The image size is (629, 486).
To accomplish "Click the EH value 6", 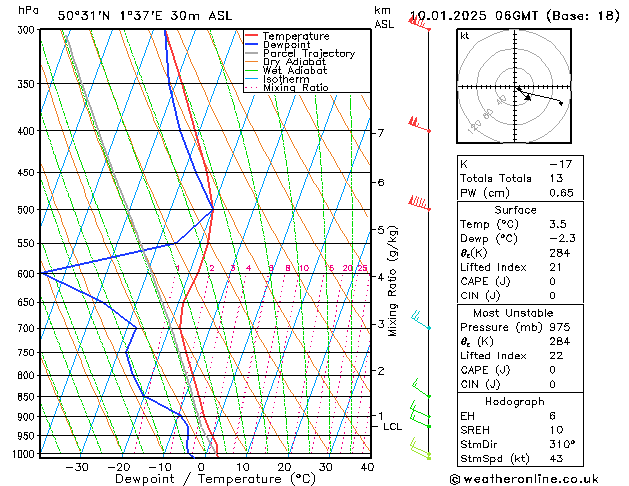I will 552,415.
